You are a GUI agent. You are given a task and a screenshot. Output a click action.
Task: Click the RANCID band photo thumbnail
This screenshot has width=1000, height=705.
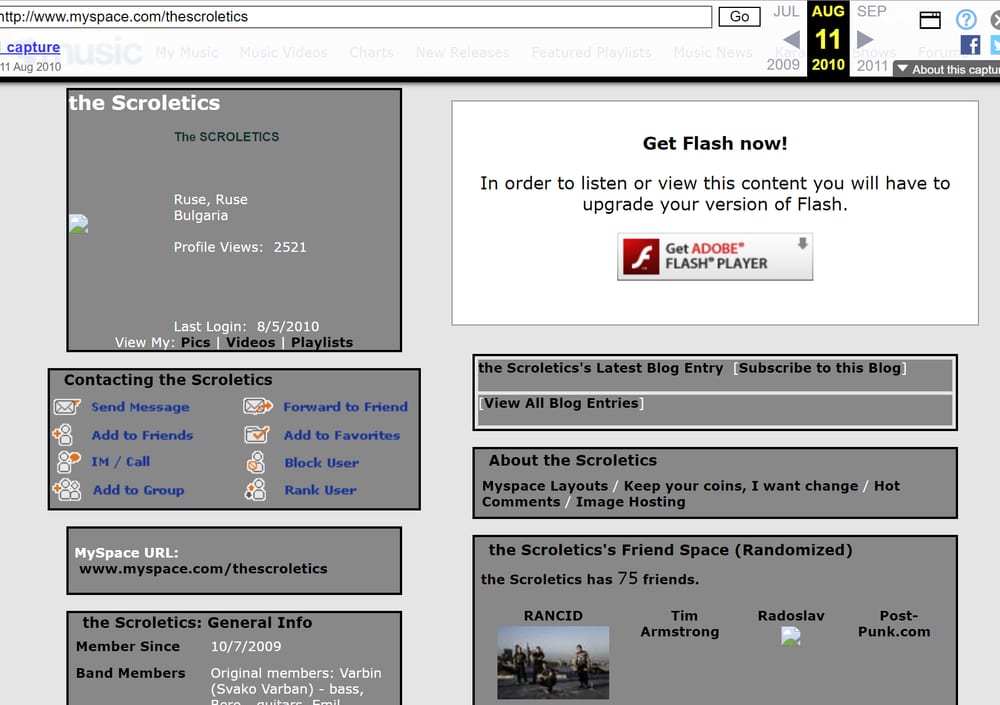click(x=553, y=662)
